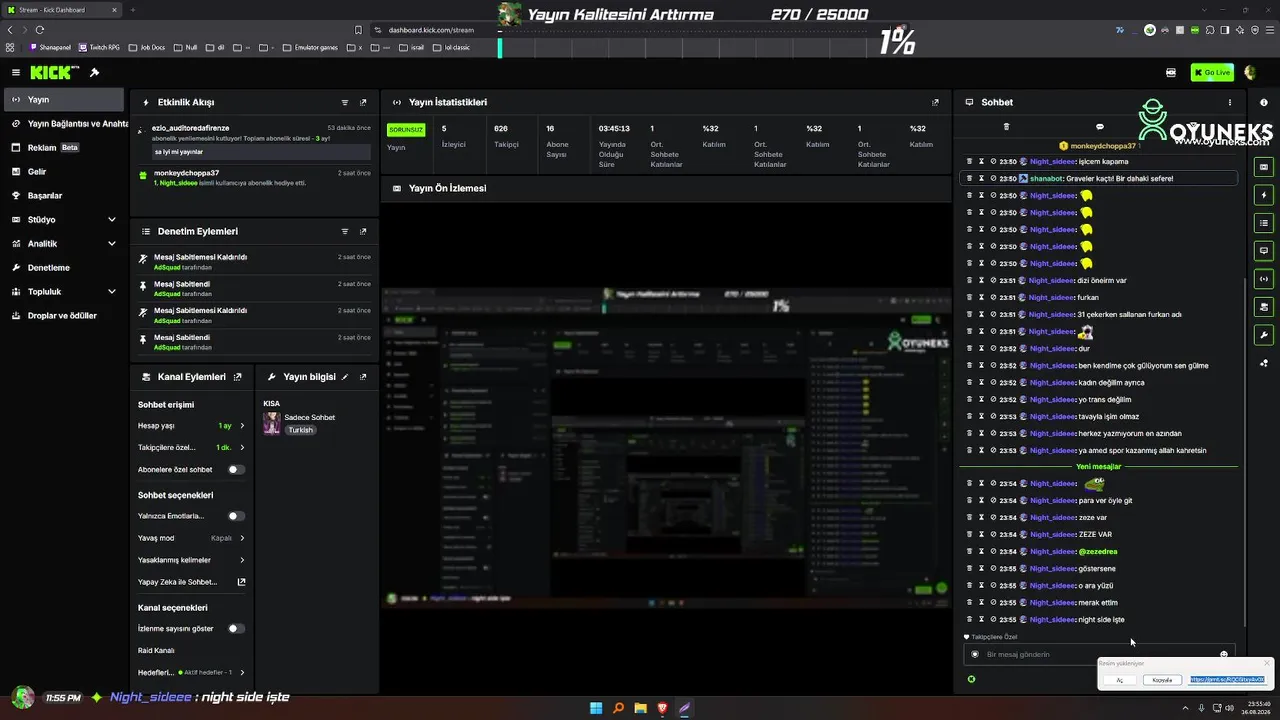Open Yayın Bağlantısı ve Anahtarı page

pos(64,124)
